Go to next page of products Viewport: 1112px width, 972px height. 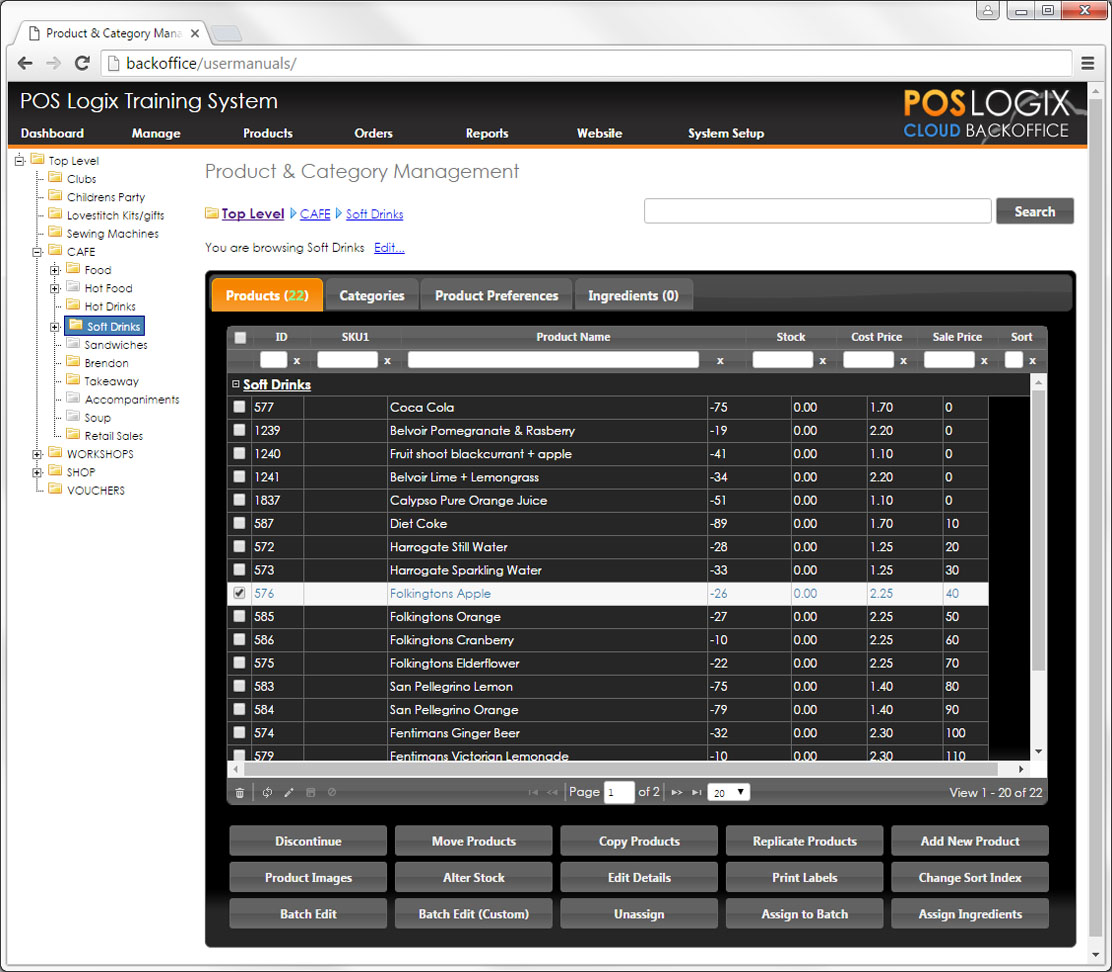677,793
